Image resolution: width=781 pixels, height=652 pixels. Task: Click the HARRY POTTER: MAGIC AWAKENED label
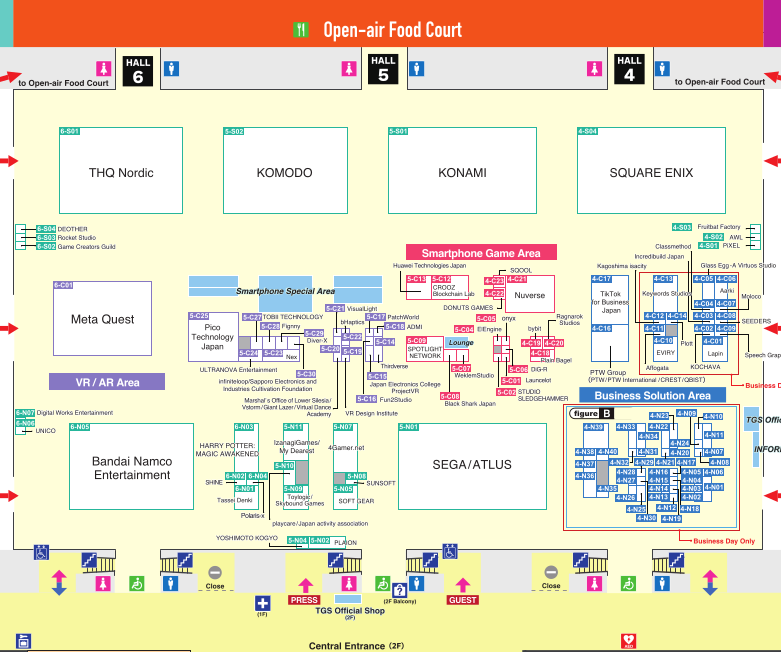click(227, 449)
